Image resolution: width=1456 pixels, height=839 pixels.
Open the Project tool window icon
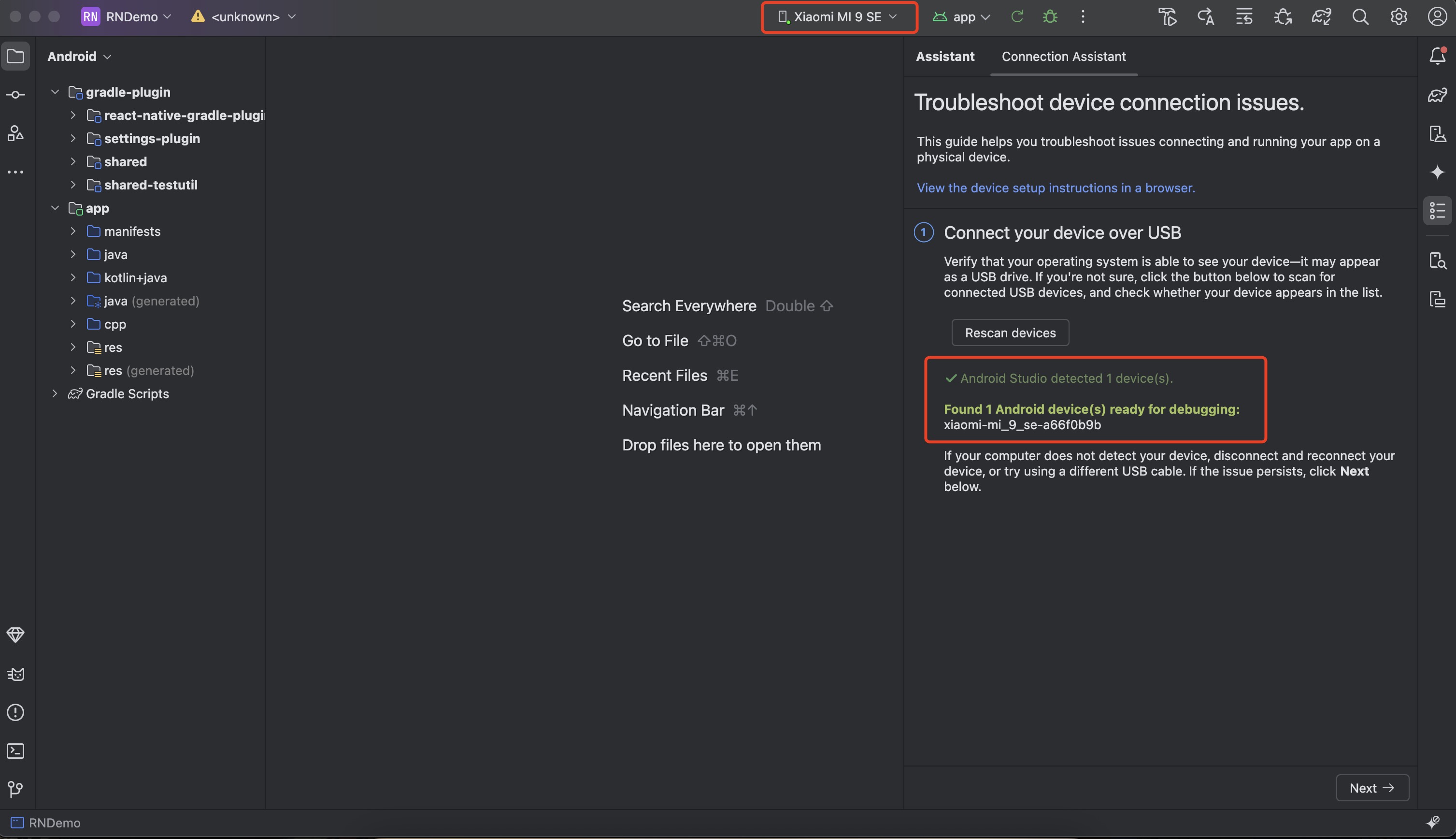coord(15,57)
